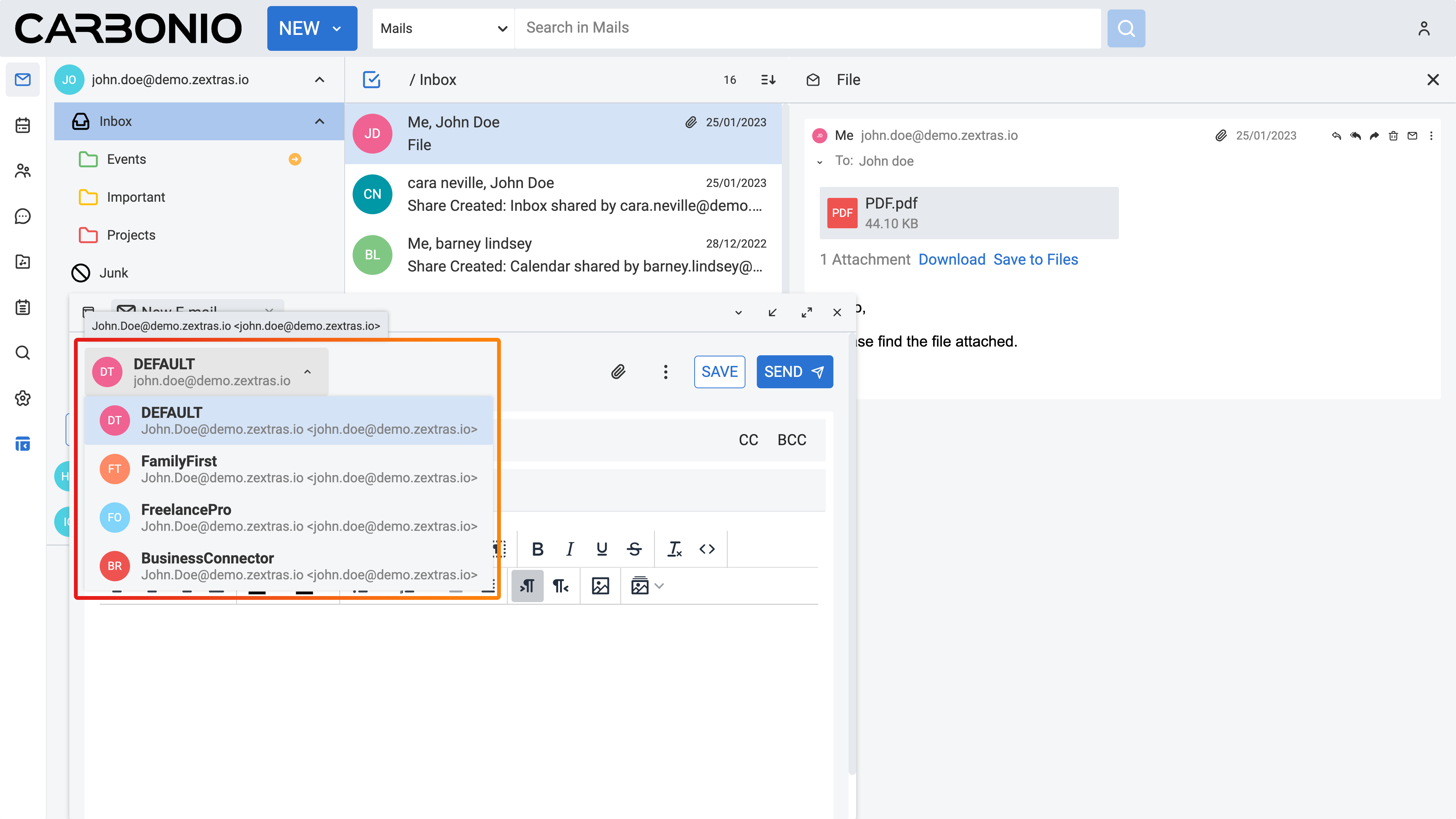Click the attachment paperclip icon in the composer
This screenshot has height=819, width=1456.
coord(618,371)
